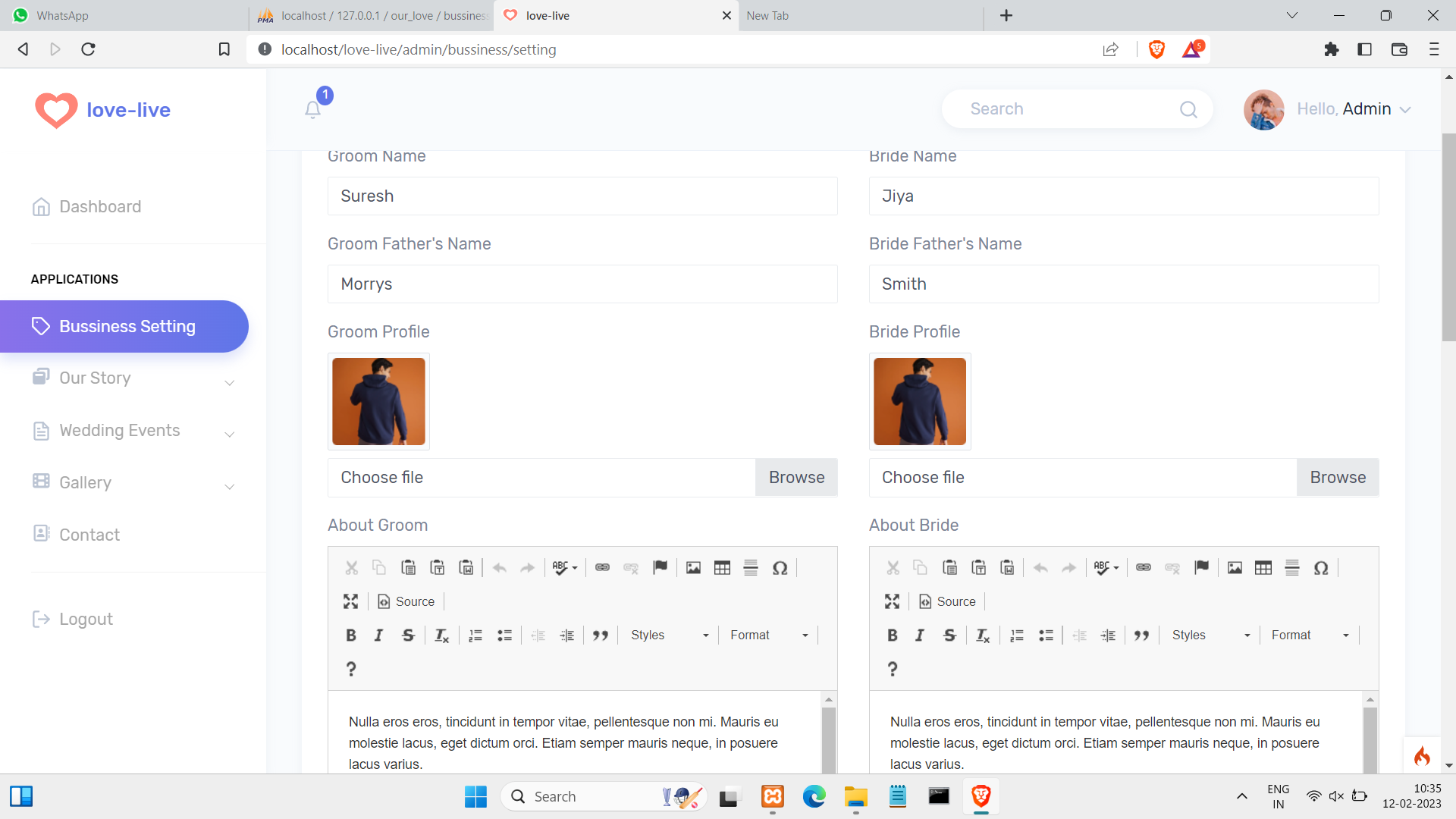
Task: Open Styles dropdown in About Groom editor
Action: point(670,635)
